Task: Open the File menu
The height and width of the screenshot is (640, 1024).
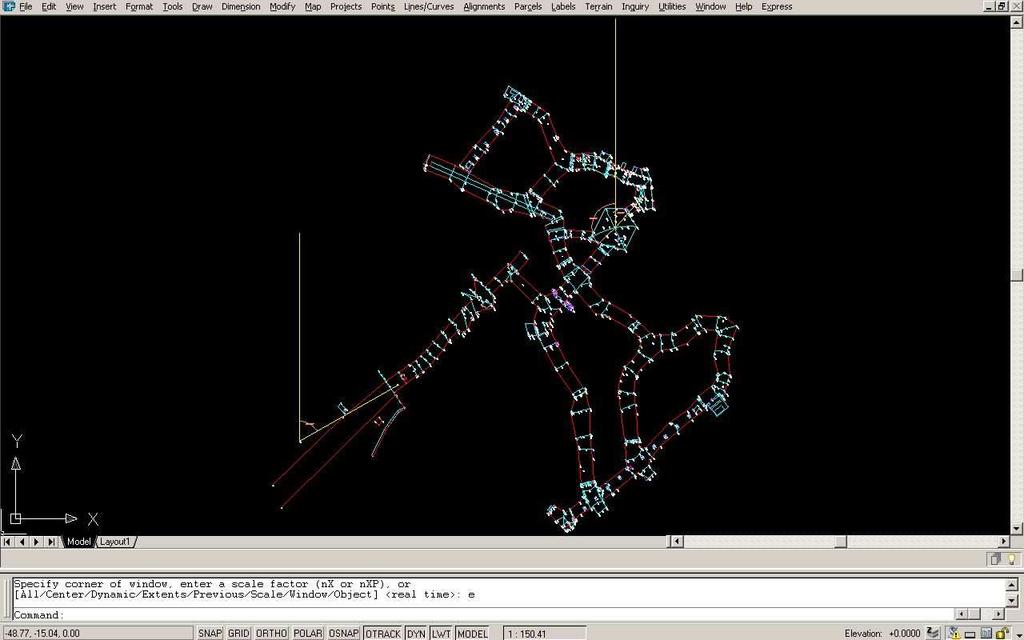Action: (x=25, y=7)
